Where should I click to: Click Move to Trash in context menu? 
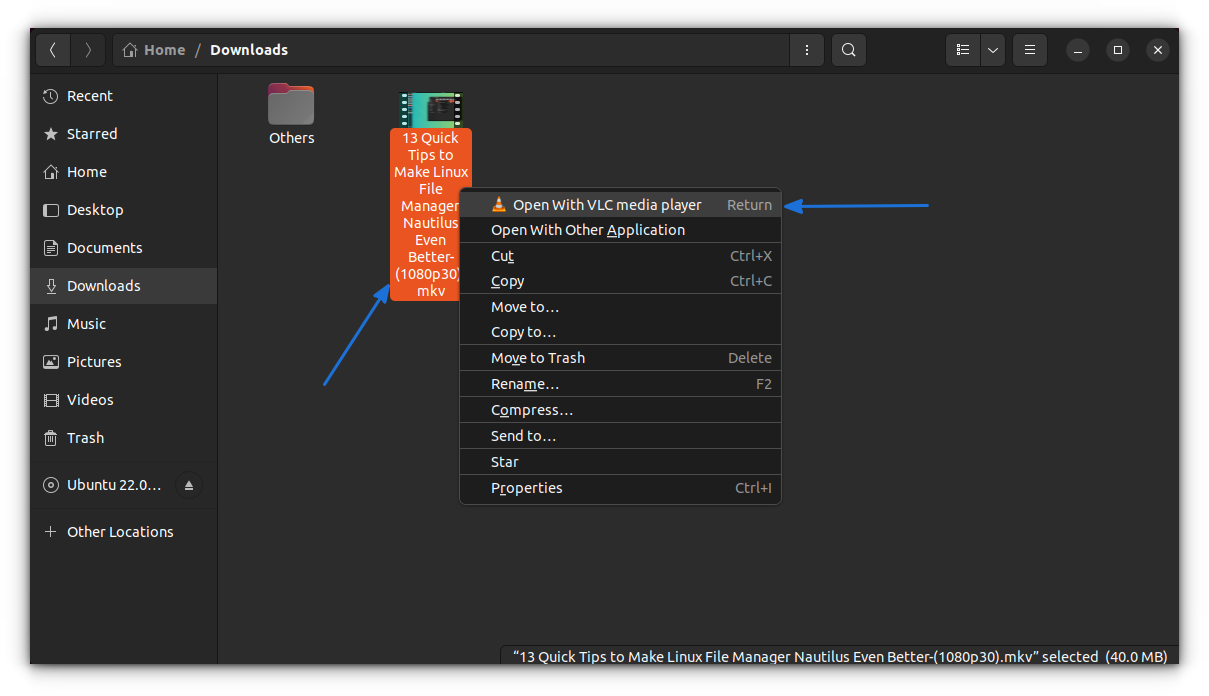click(x=538, y=358)
